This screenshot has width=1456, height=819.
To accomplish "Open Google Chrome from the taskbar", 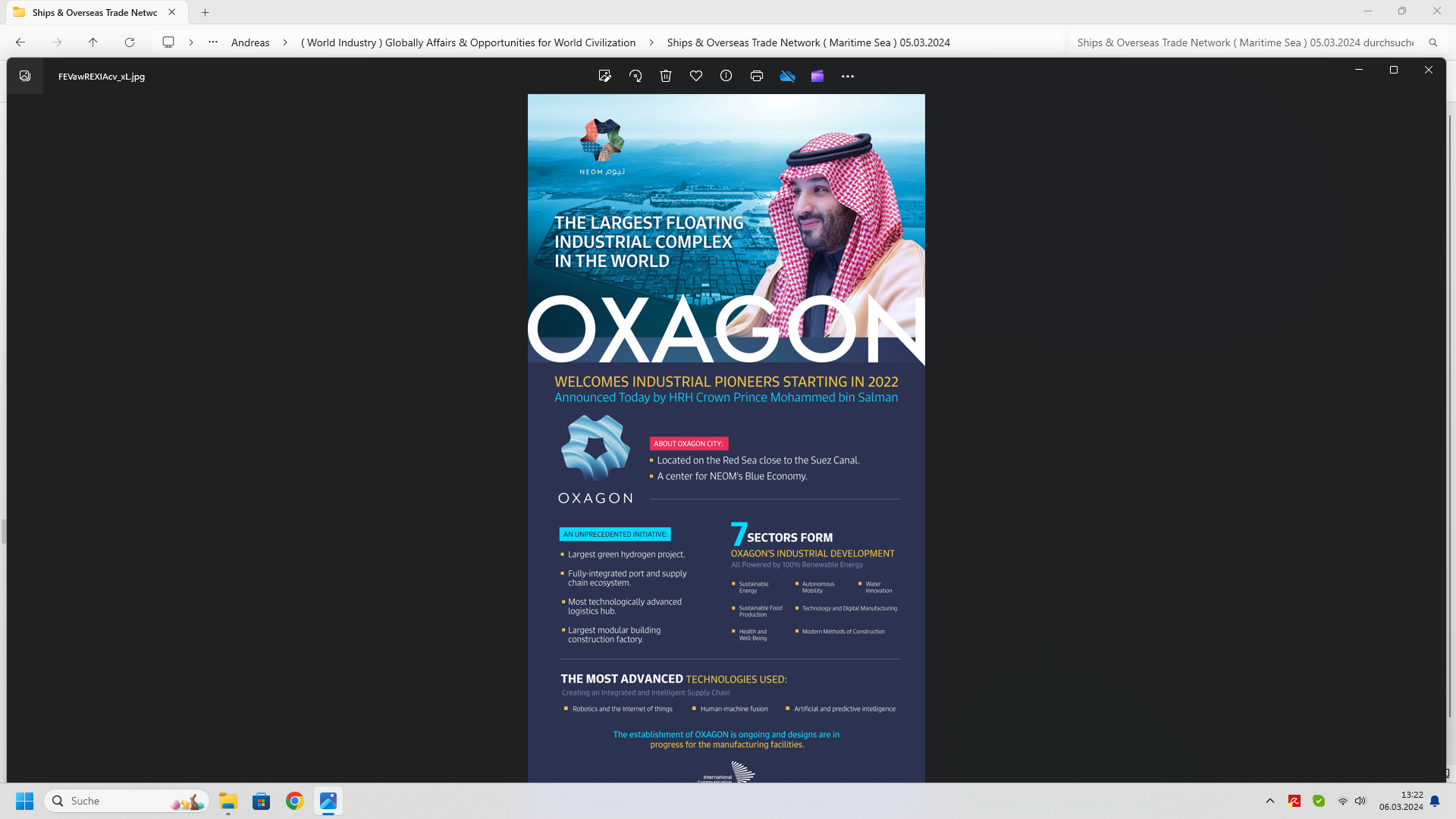I will click(x=295, y=801).
